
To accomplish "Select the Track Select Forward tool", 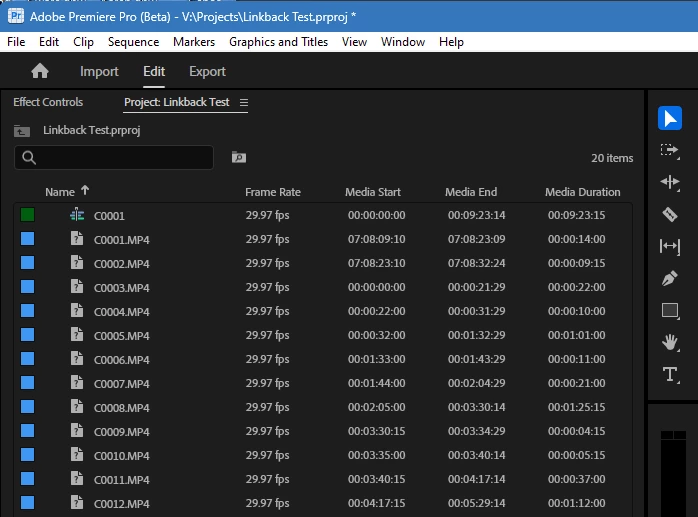I will [670, 151].
